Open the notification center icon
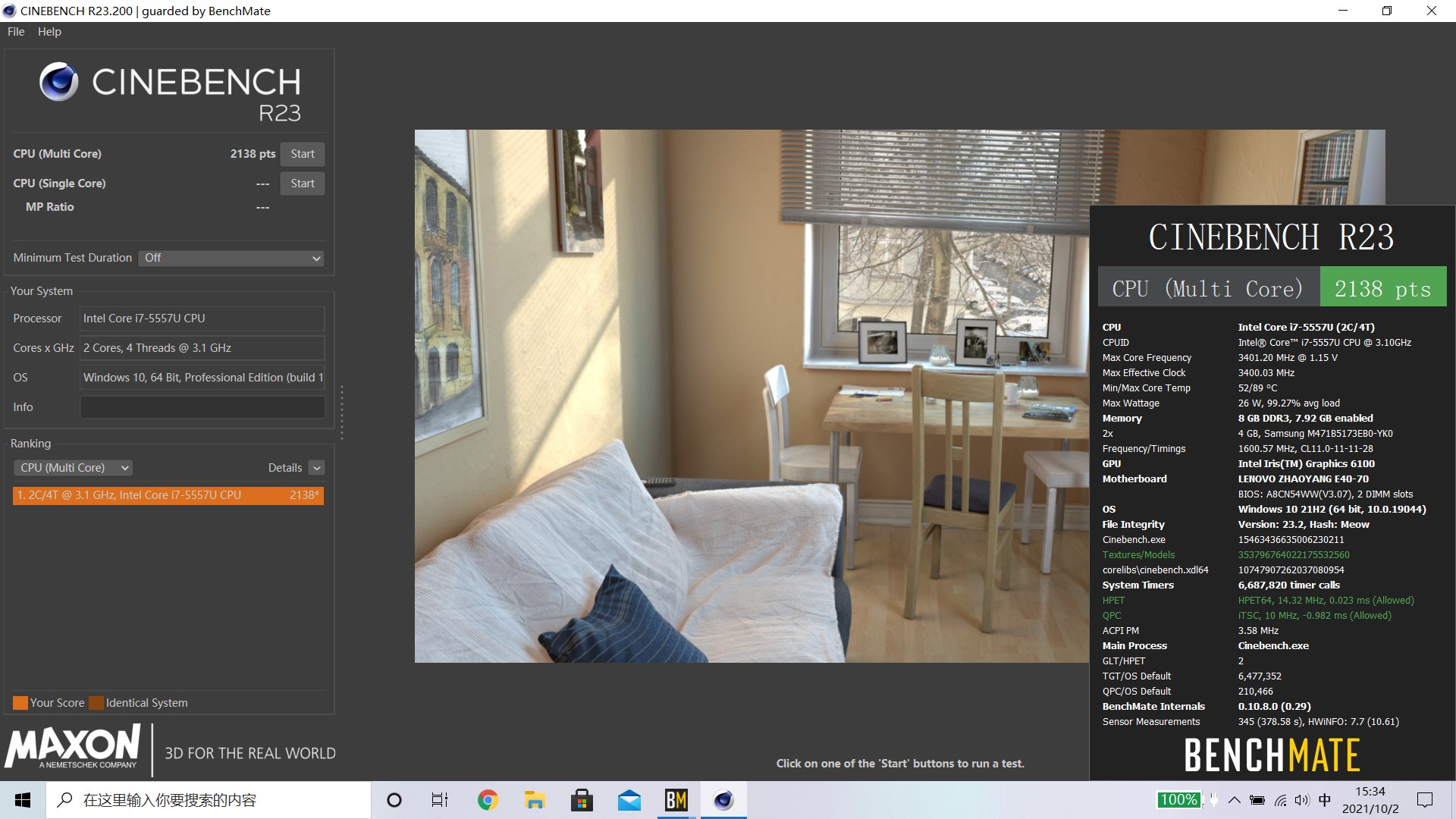This screenshot has width=1456, height=819. (x=1425, y=800)
